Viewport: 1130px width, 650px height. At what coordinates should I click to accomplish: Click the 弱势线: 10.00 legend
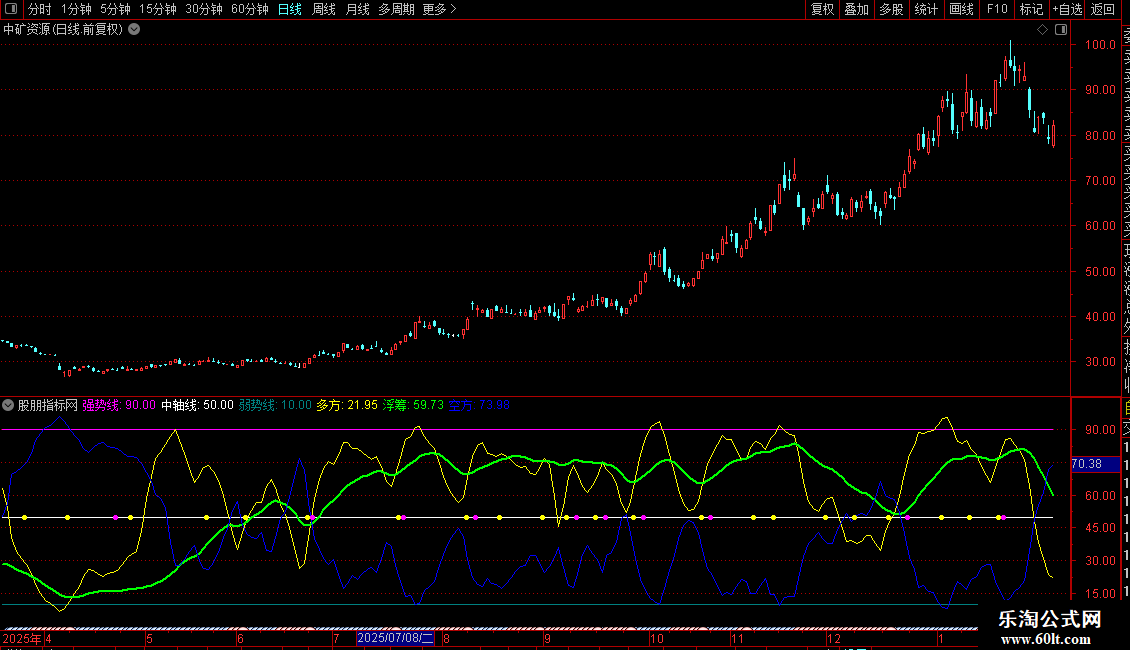(x=275, y=405)
